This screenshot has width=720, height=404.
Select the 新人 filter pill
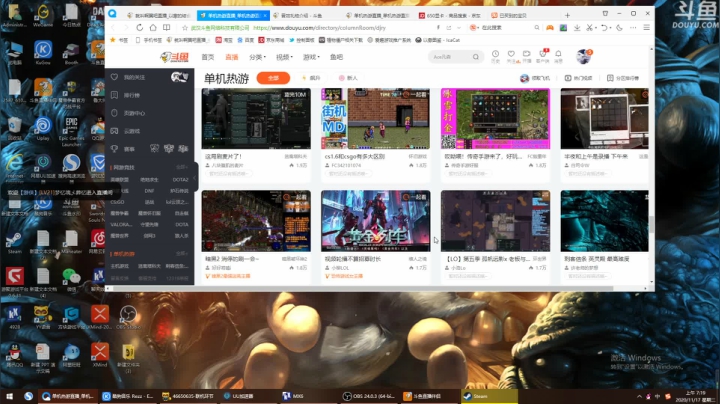(348, 78)
